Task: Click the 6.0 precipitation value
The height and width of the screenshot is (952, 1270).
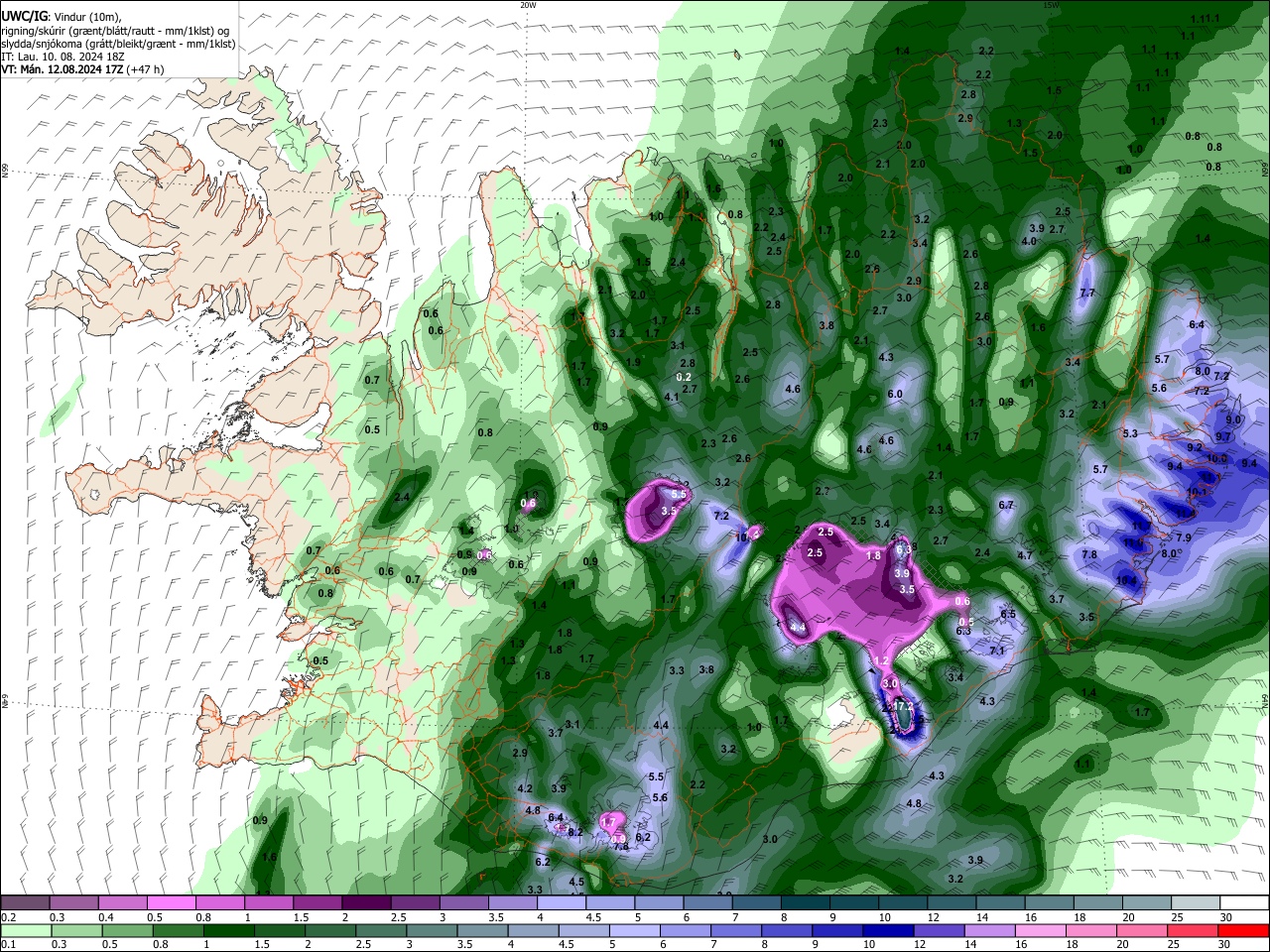Action: (895, 394)
